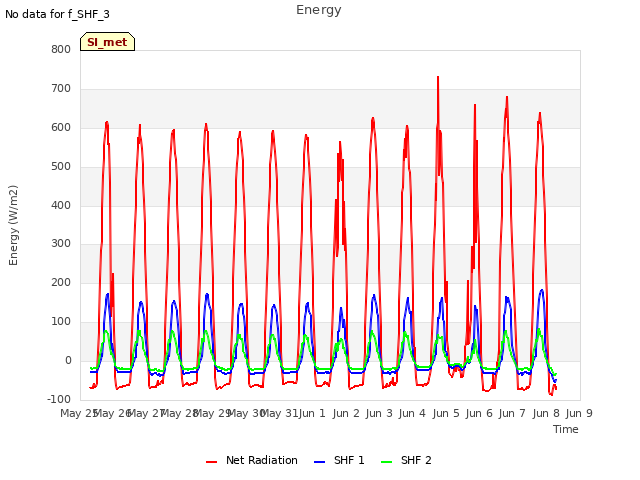Viewport: 640px width, 480px height.
Task: Click the Jun 6 x-axis tick label
Action: point(479,413)
